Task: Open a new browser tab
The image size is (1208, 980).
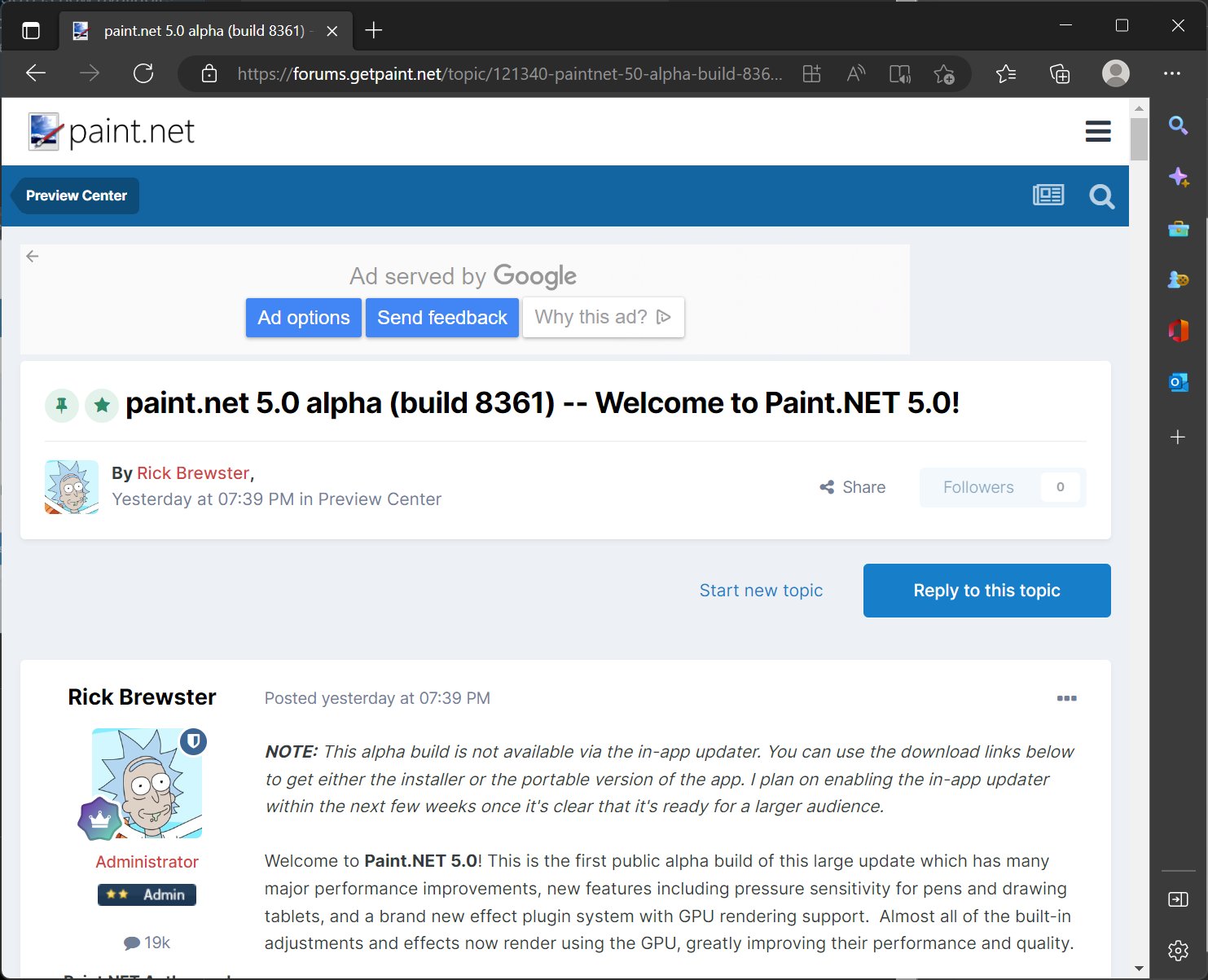Action: (x=374, y=31)
